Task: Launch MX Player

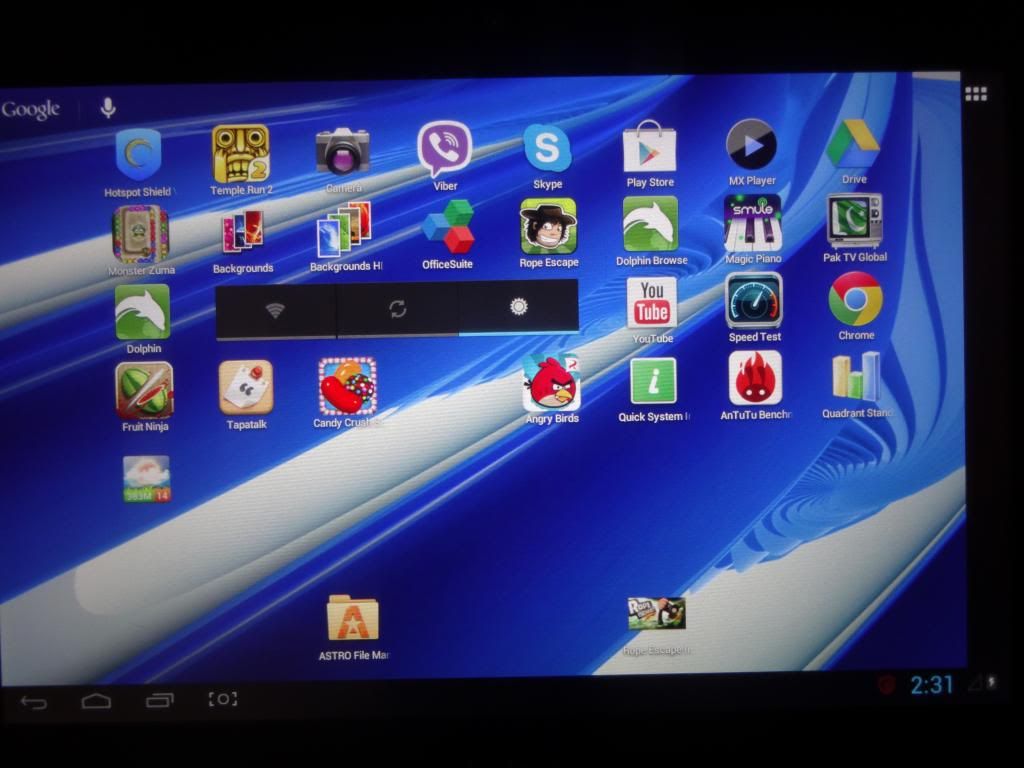Action: 752,144
